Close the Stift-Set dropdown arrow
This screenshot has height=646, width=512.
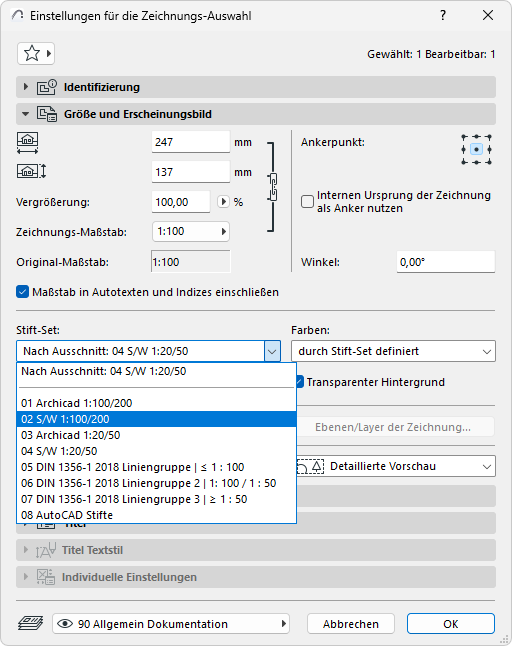(272, 351)
